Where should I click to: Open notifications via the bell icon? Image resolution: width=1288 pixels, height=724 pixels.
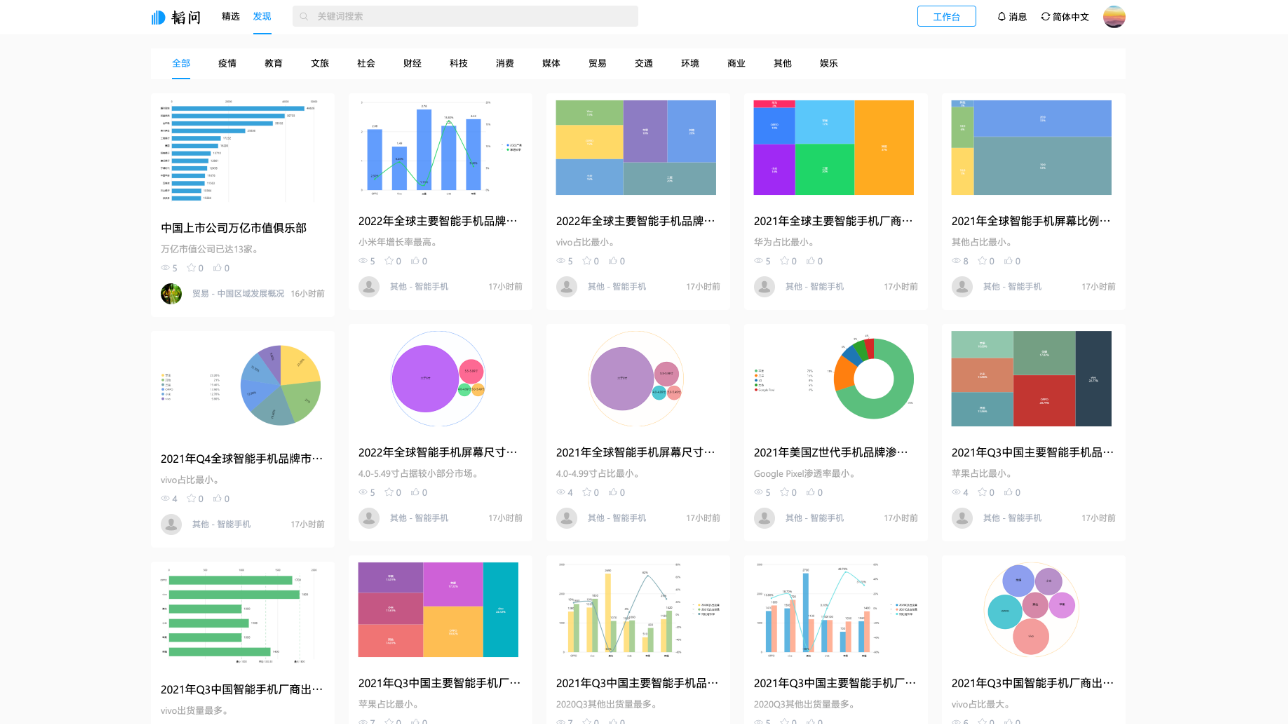1002,16
